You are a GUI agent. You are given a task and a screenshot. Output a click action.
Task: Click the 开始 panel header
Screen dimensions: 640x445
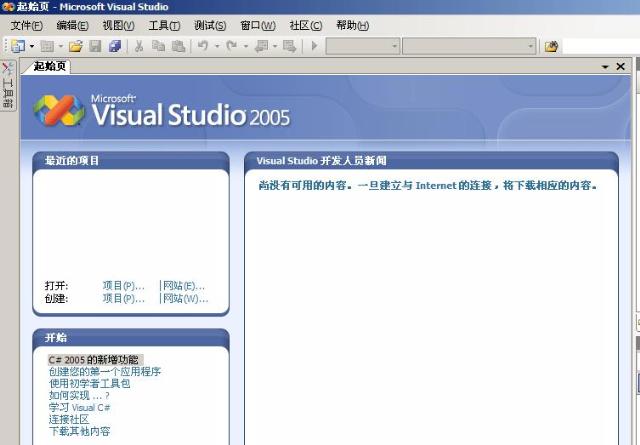(x=131, y=338)
